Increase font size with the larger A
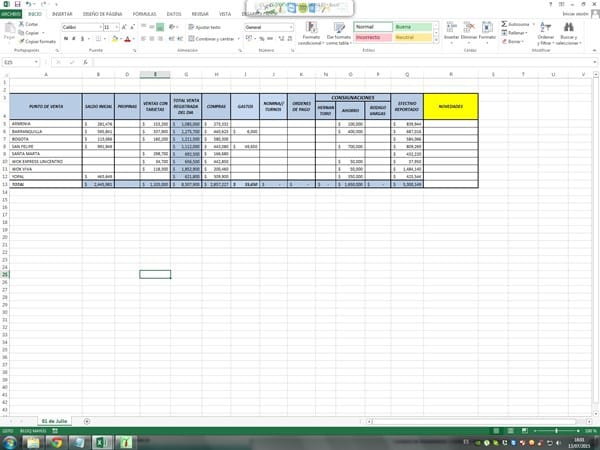Image resolution: width=600 pixels, height=450 pixels. point(124,27)
